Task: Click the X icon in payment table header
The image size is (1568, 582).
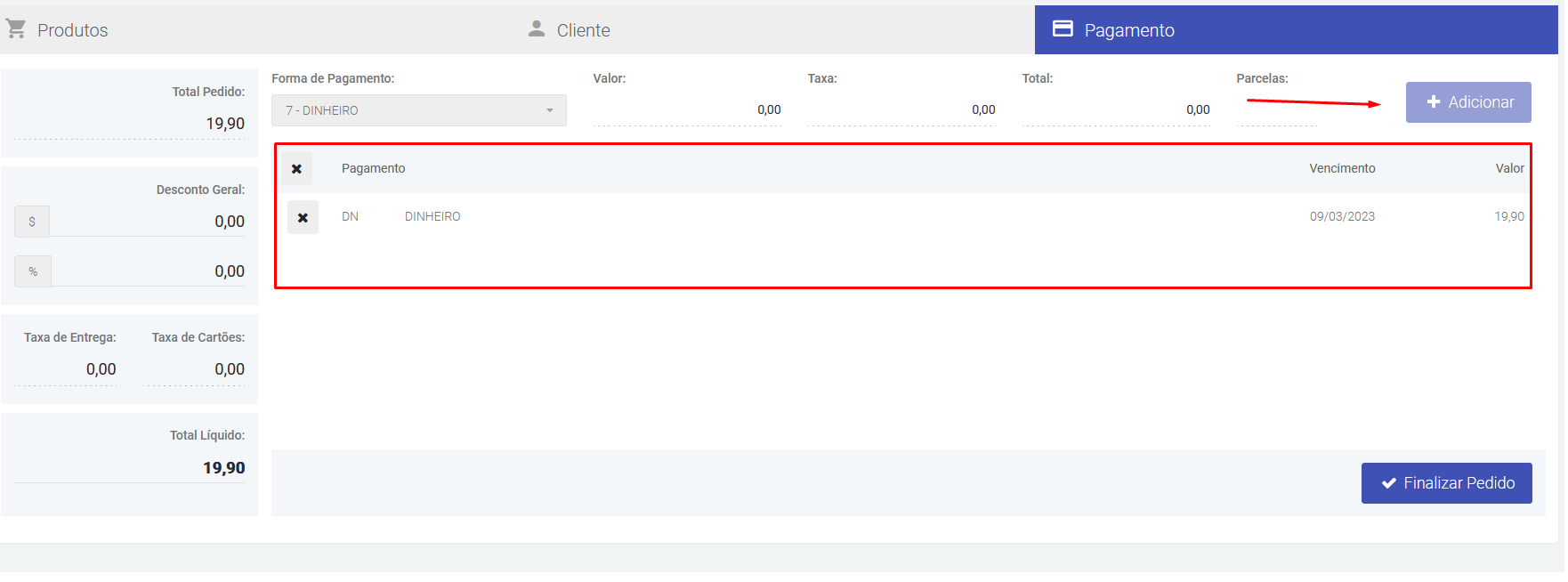Action: (x=296, y=169)
